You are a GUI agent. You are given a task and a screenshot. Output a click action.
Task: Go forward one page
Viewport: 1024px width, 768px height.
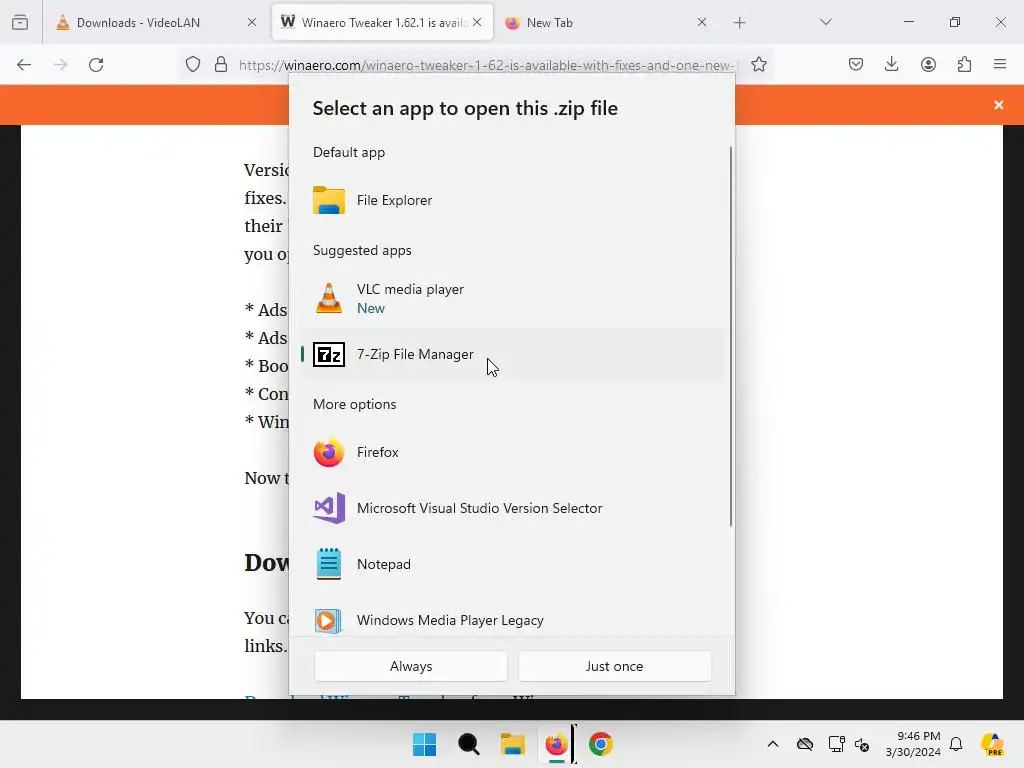[x=60, y=64]
